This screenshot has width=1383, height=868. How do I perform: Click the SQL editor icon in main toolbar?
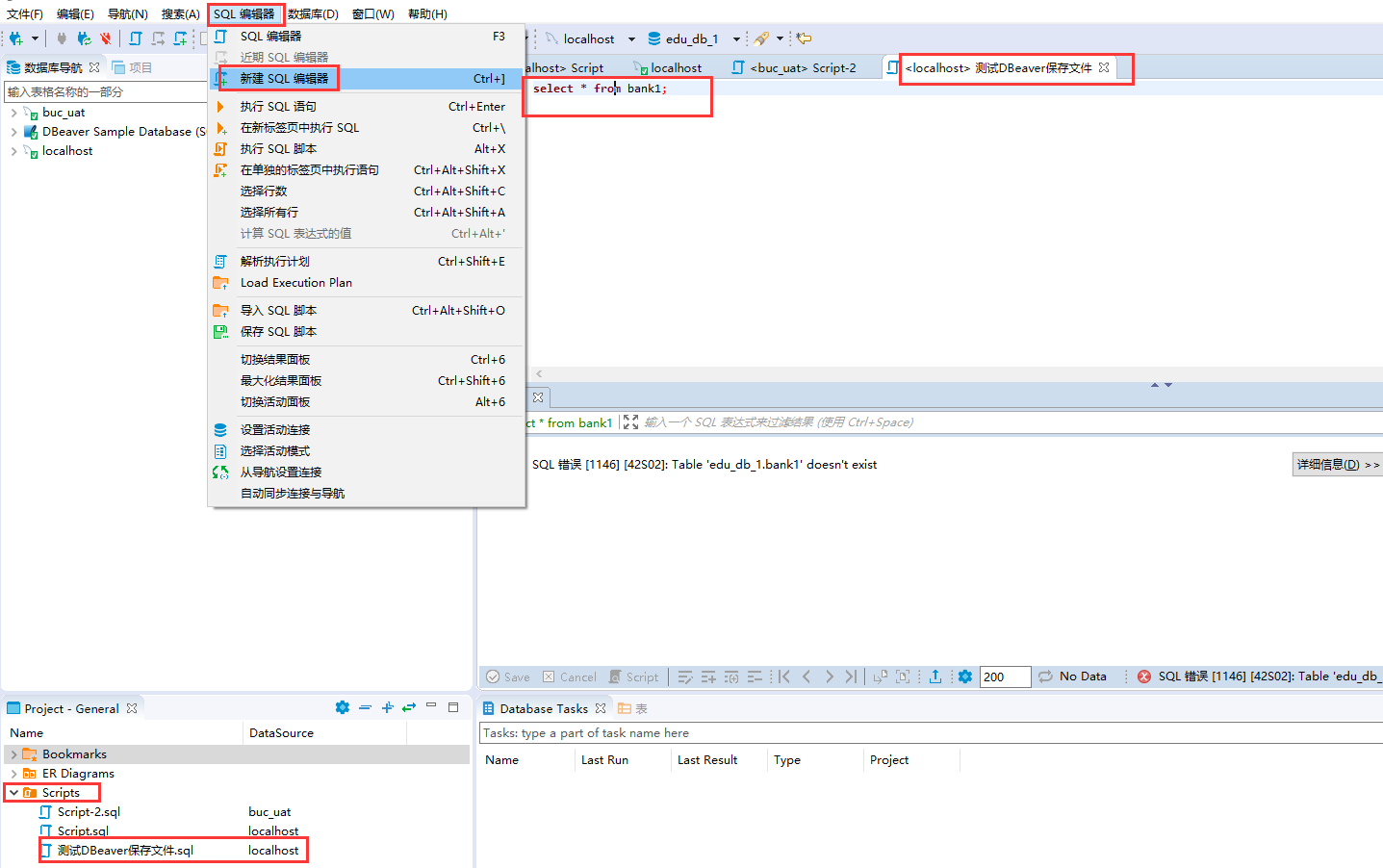136,38
